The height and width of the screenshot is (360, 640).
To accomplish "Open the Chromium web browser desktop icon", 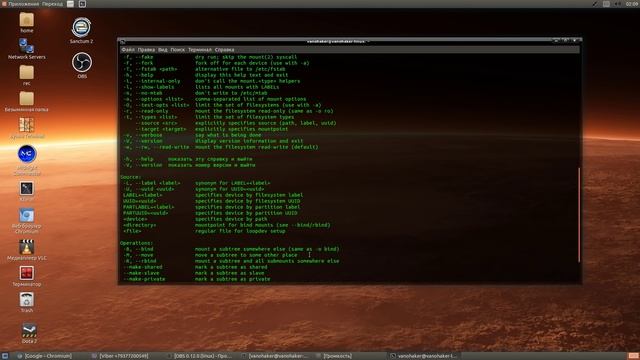I will 27,220.
